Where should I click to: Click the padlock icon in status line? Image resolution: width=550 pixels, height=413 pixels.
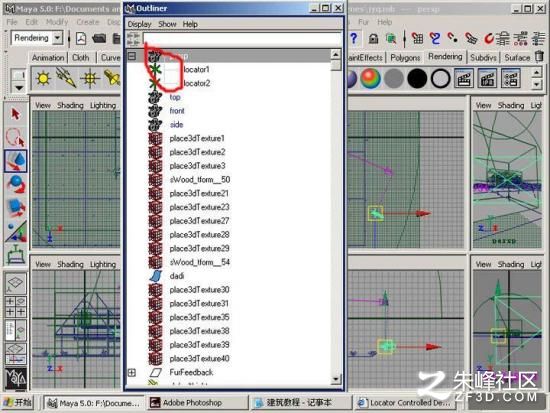click(x=374, y=39)
